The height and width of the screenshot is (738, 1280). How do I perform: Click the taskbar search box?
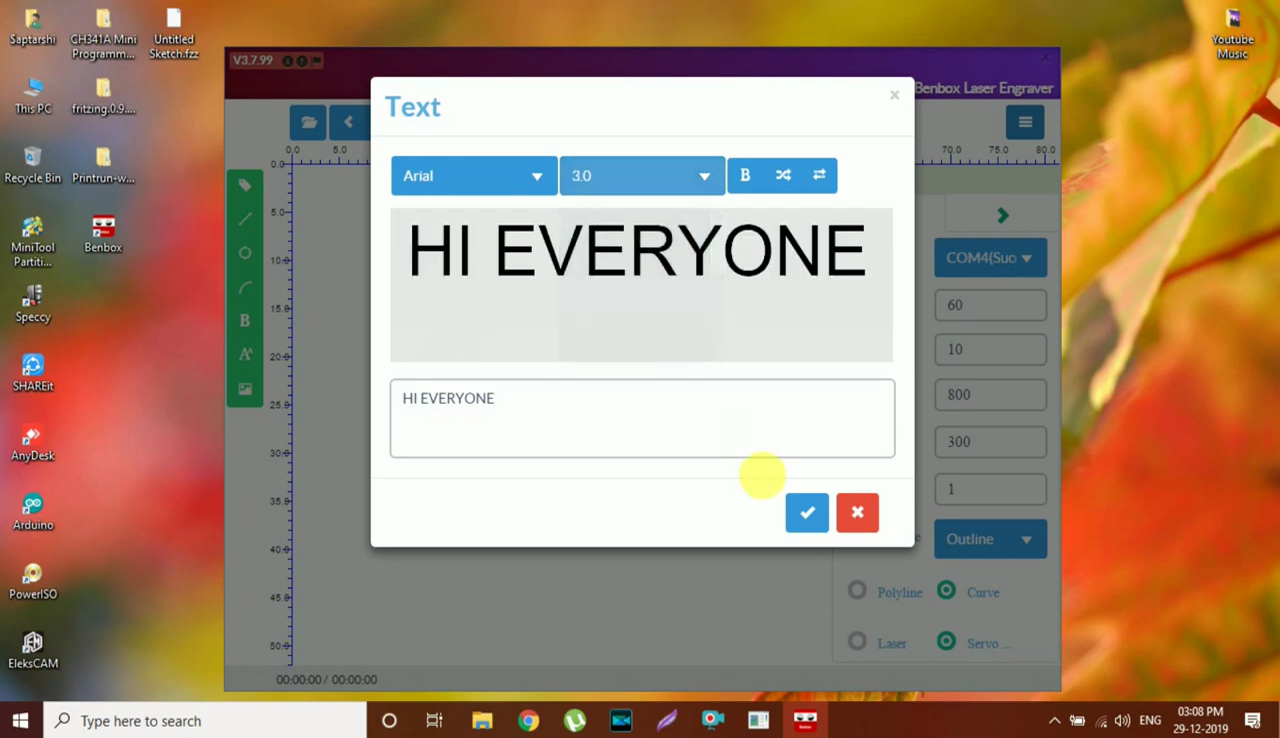(206, 720)
